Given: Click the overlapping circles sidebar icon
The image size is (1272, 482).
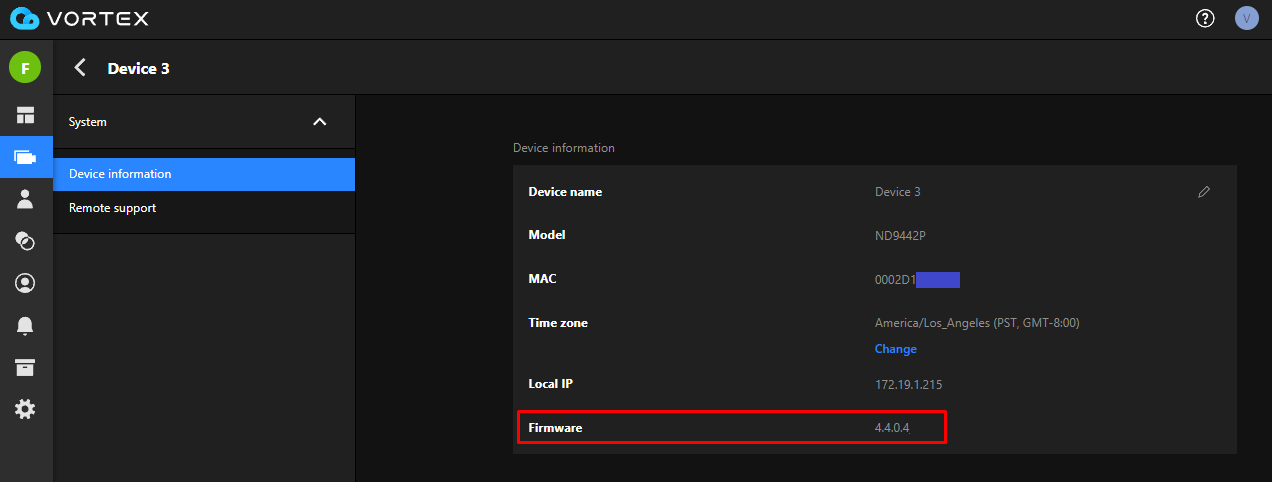Looking at the screenshot, I should coord(25,241).
